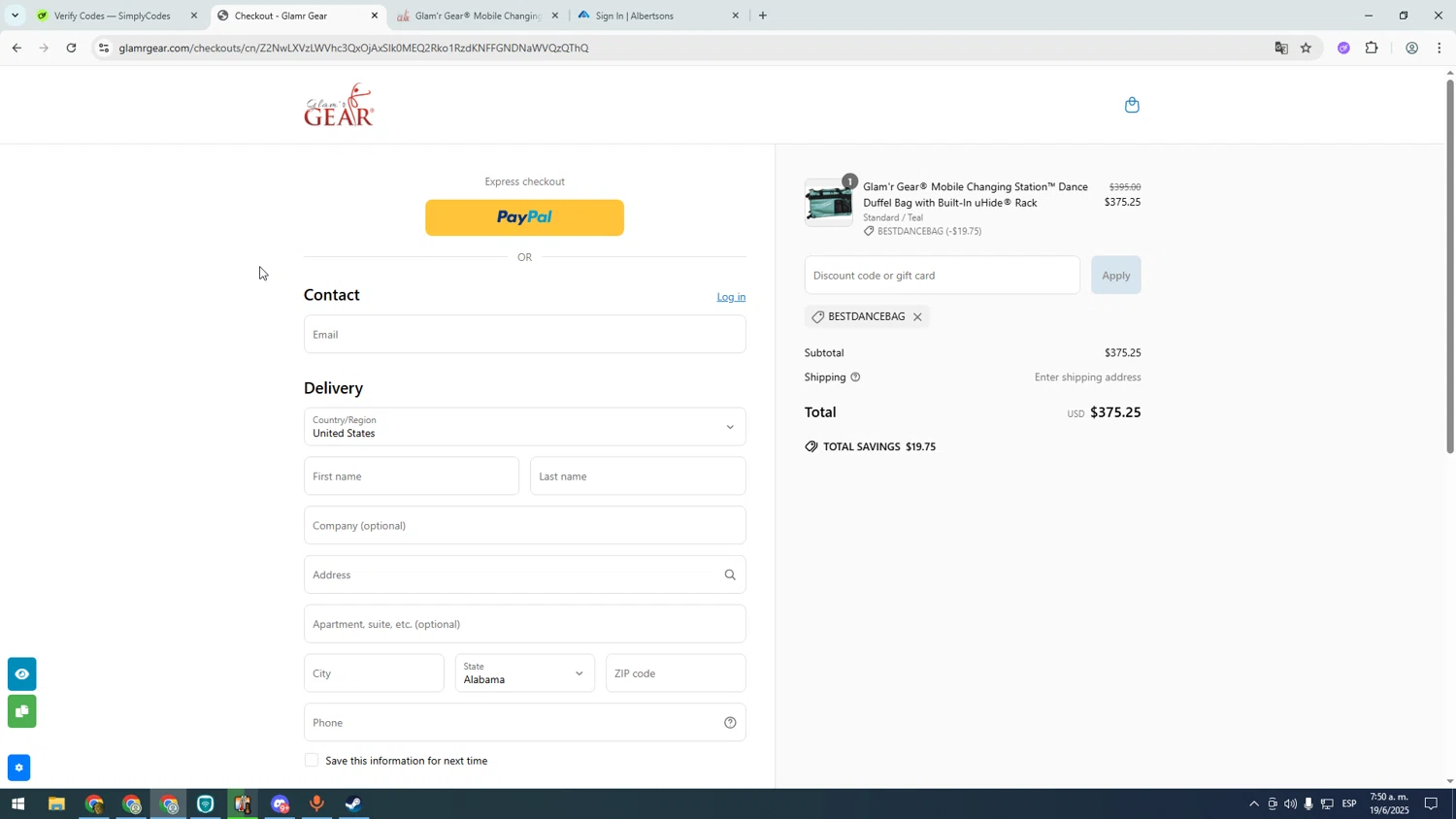Open a new browser tab

(762, 16)
